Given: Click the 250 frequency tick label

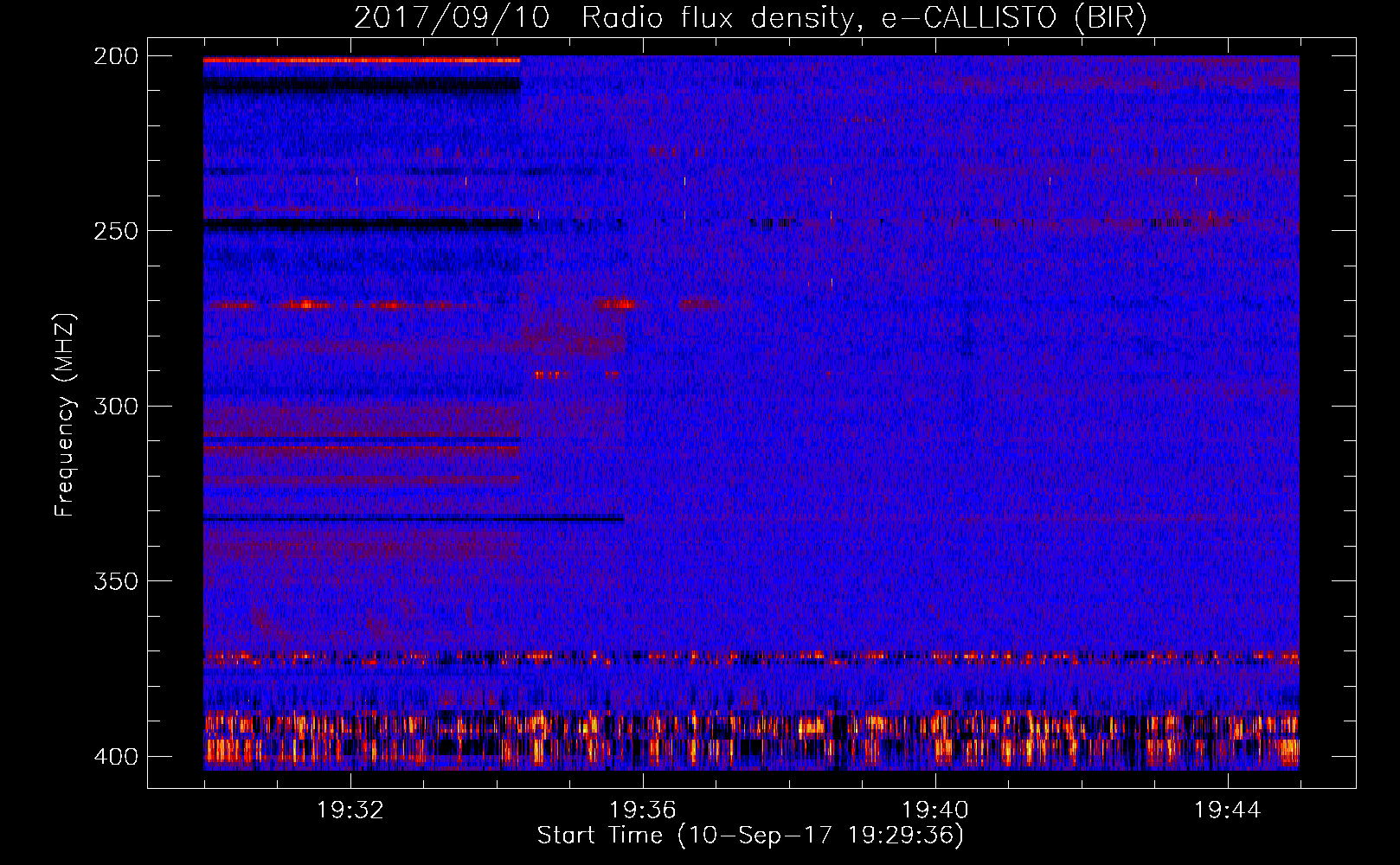Looking at the screenshot, I should tap(116, 231).
